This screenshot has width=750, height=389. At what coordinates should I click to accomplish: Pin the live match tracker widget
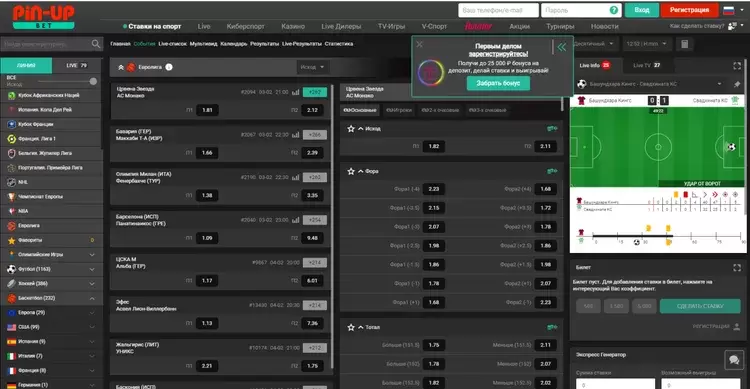click(x=737, y=84)
